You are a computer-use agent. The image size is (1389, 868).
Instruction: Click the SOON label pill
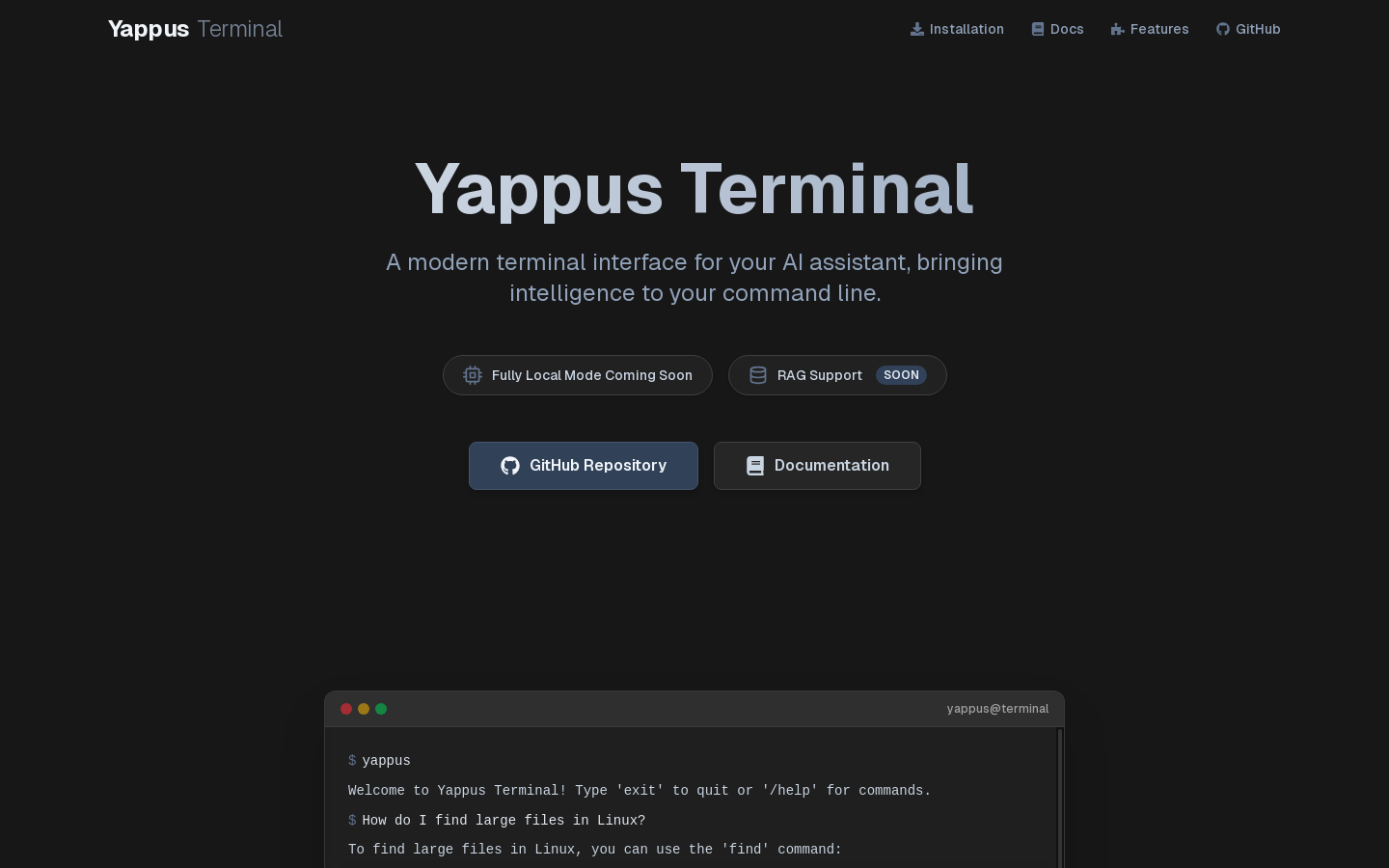pyautogui.click(x=901, y=375)
